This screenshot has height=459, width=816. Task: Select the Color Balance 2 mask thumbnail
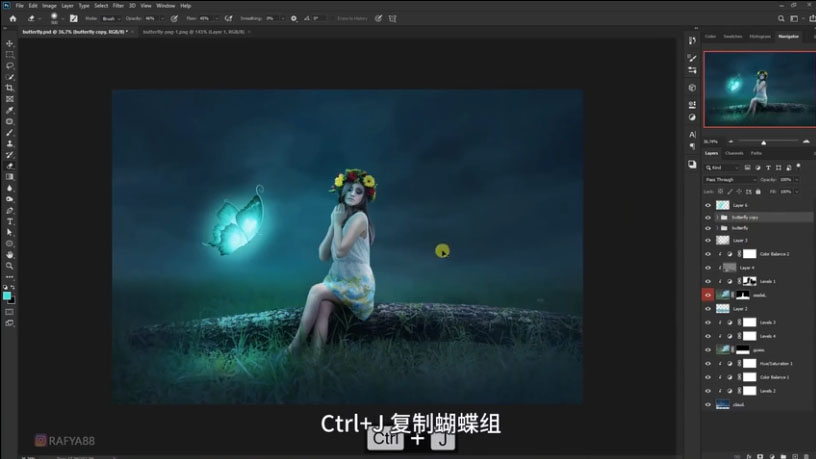tap(749, 254)
